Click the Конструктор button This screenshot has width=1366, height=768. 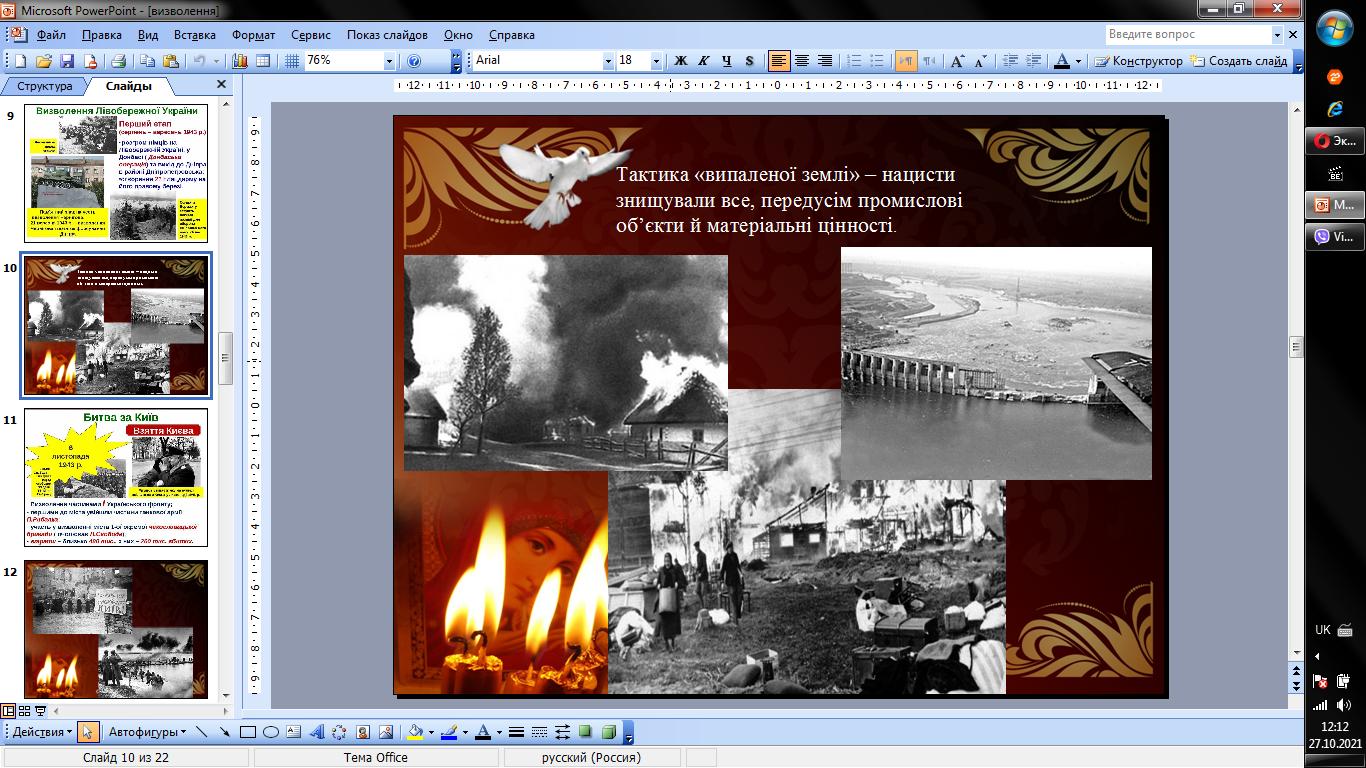[x=1139, y=61]
